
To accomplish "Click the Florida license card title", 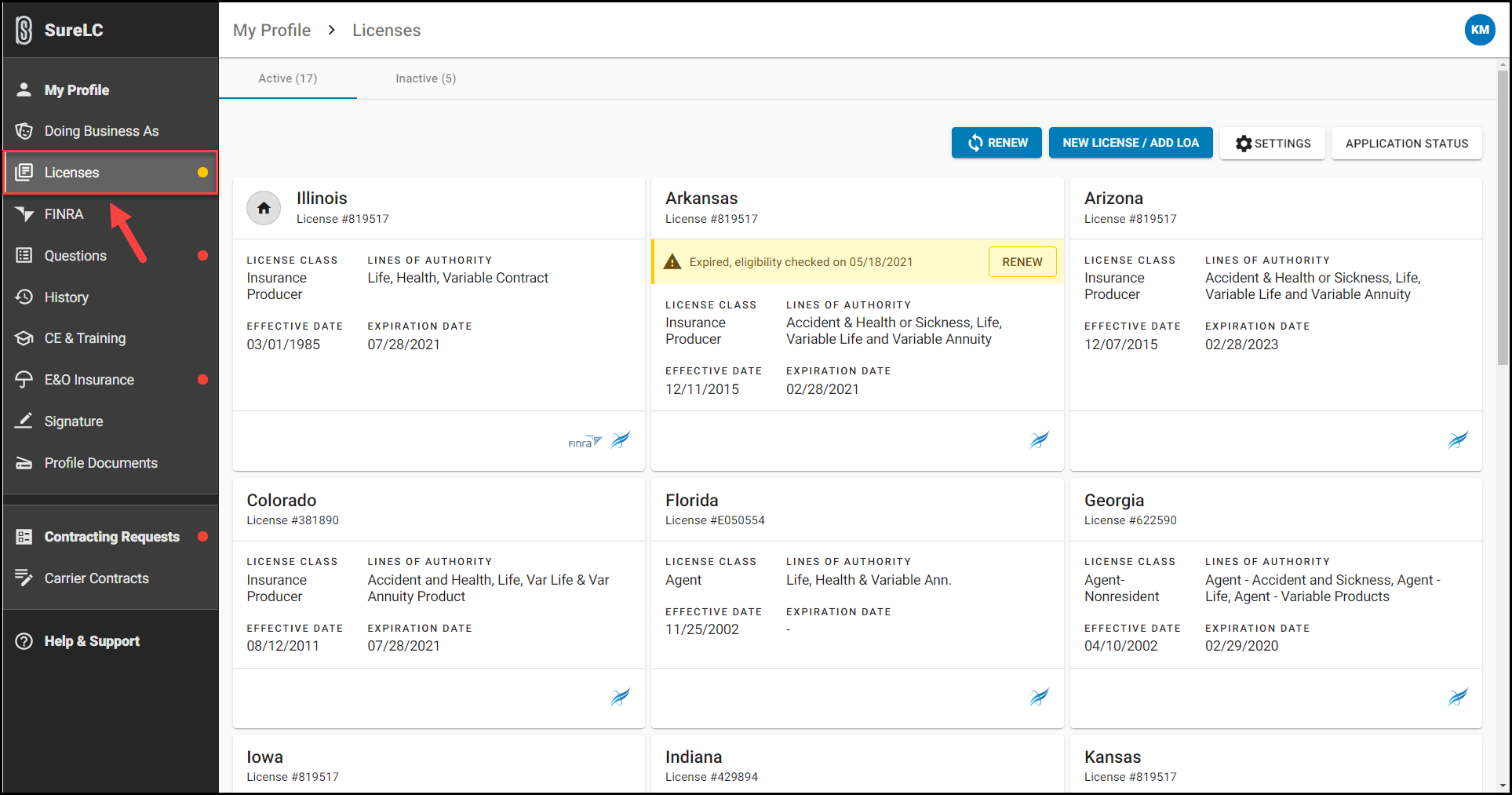I will [x=691, y=500].
